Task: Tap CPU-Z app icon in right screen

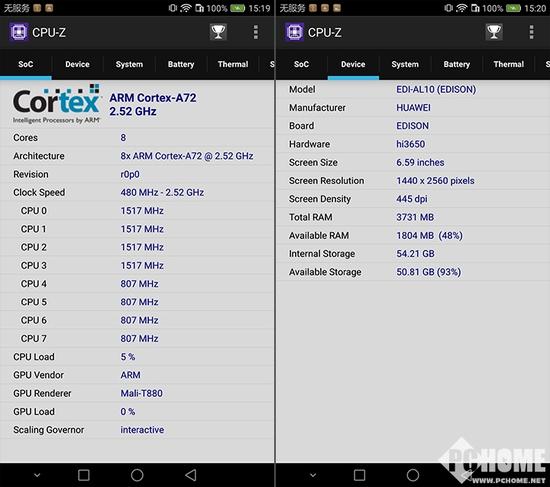Action: pos(294,32)
